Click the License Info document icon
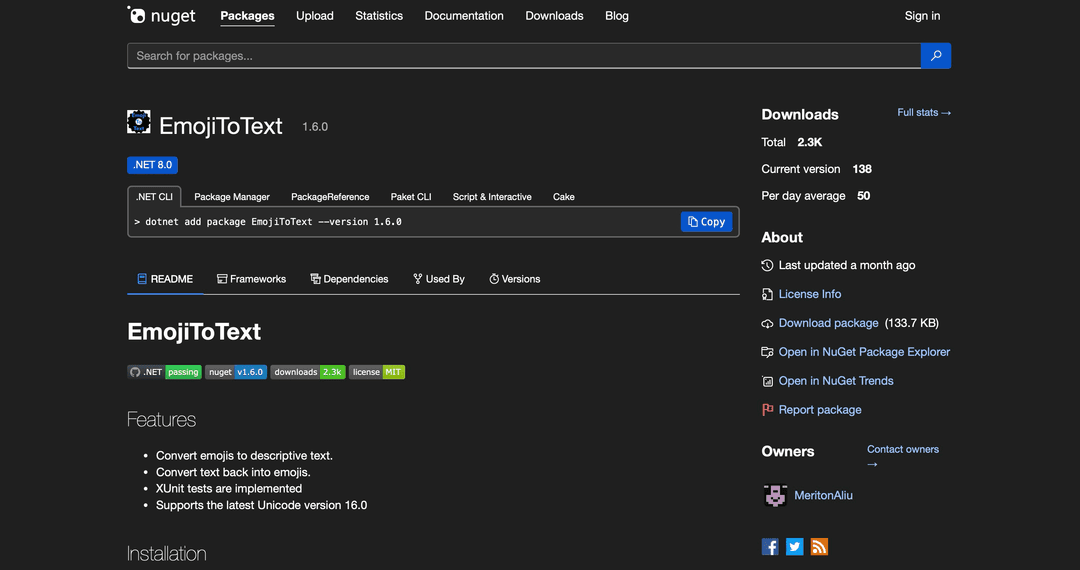Image resolution: width=1080 pixels, height=570 pixels. (767, 294)
